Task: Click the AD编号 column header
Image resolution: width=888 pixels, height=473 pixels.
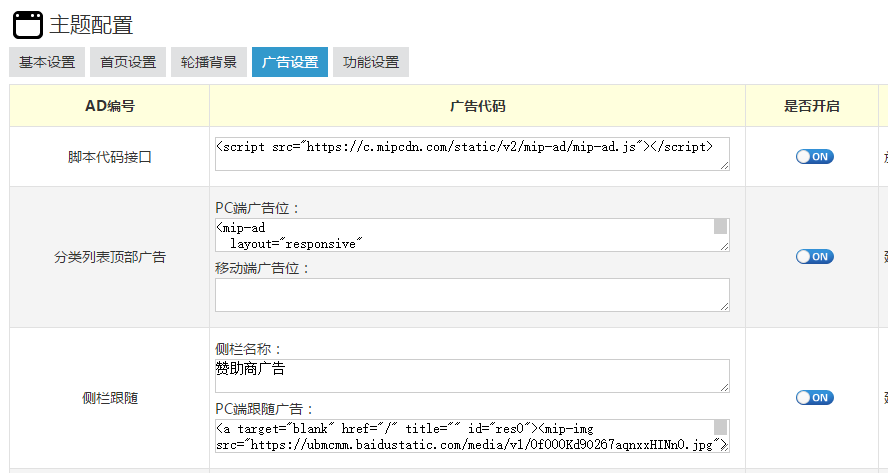Action: tap(110, 106)
